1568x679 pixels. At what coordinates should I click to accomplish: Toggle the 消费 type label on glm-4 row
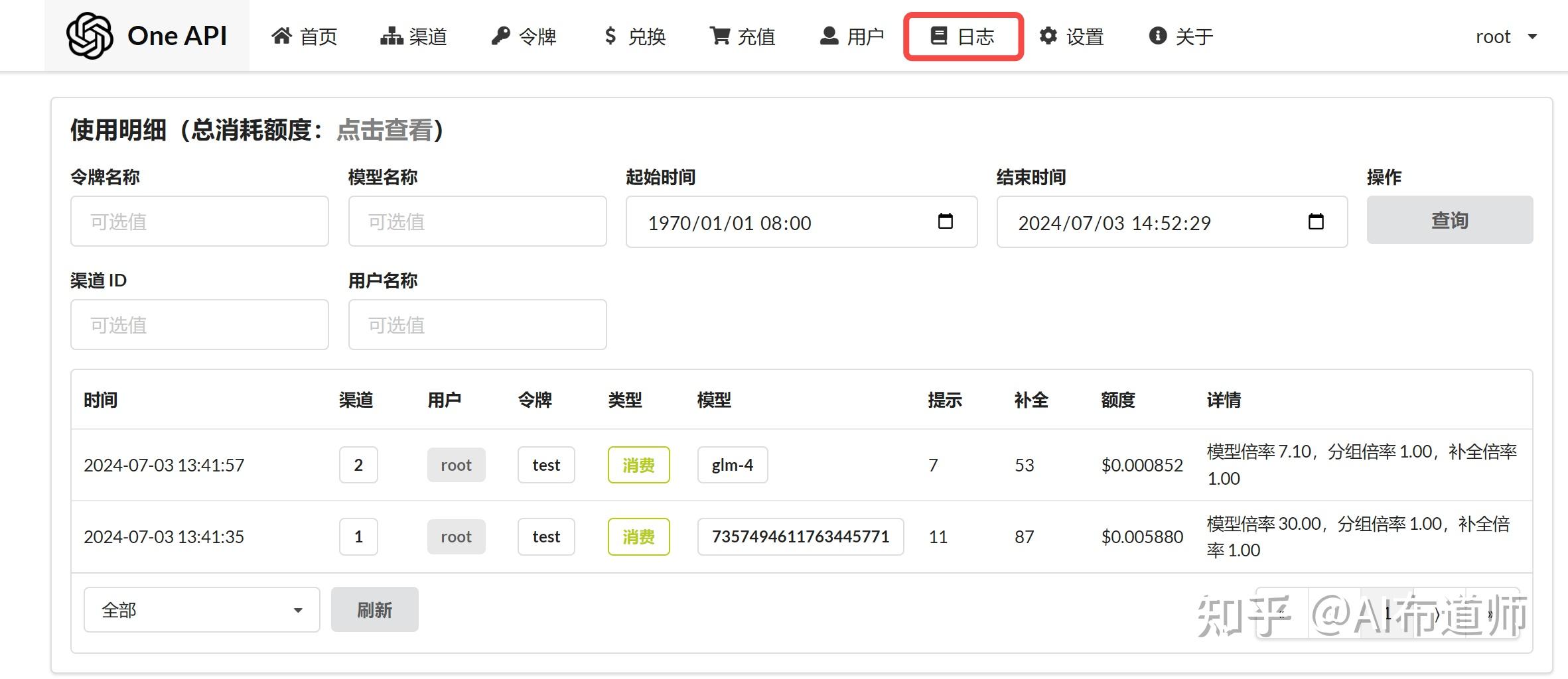(638, 465)
